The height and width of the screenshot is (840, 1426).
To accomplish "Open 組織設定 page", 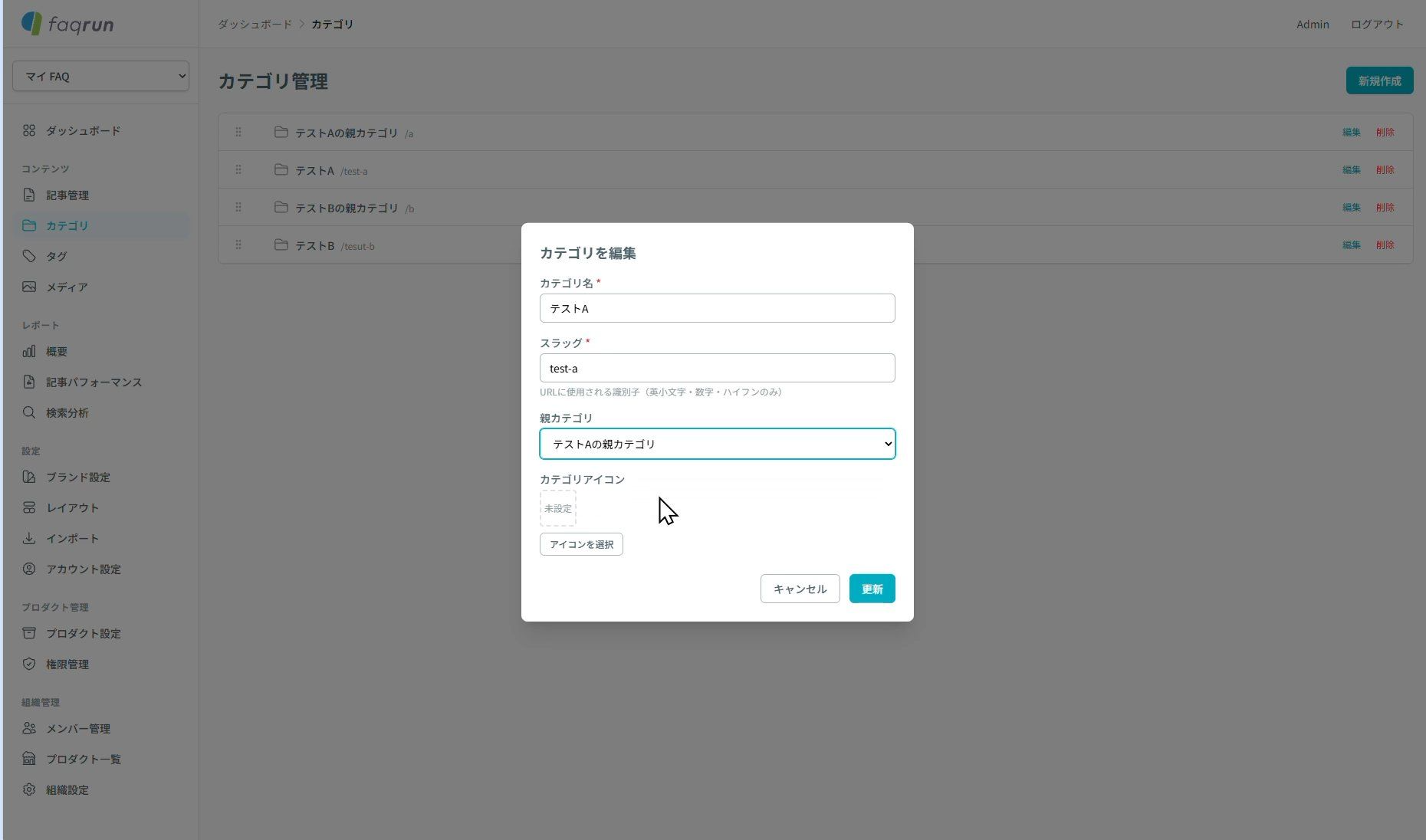I will click(101, 790).
